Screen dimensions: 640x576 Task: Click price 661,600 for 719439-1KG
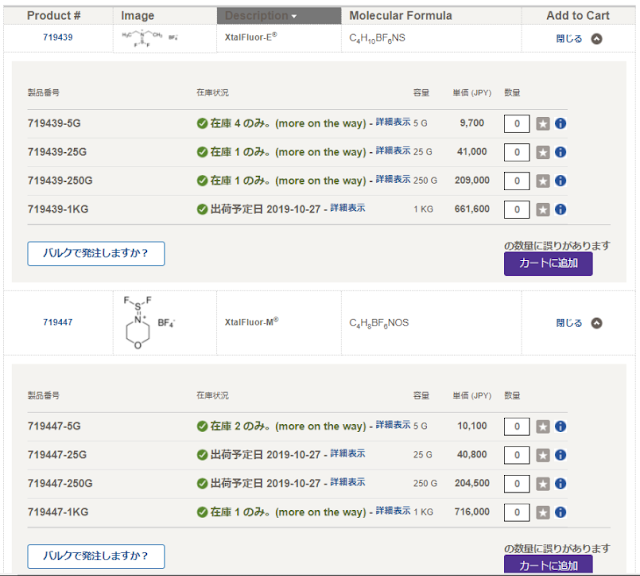tap(472, 209)
